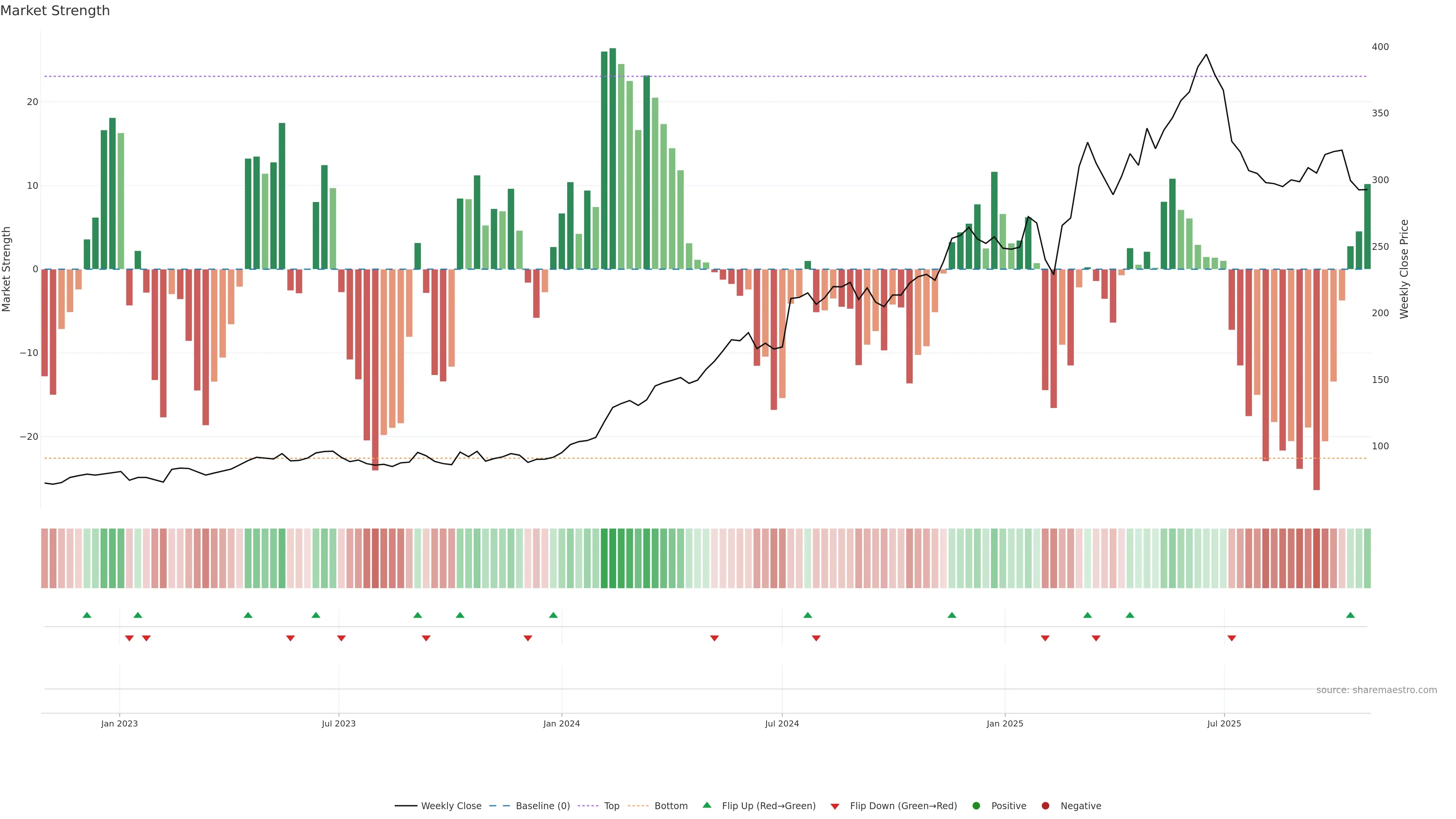Click the green Flip Up triangle legend icon
Screen dimensions: 1456x819
point(706,805)
